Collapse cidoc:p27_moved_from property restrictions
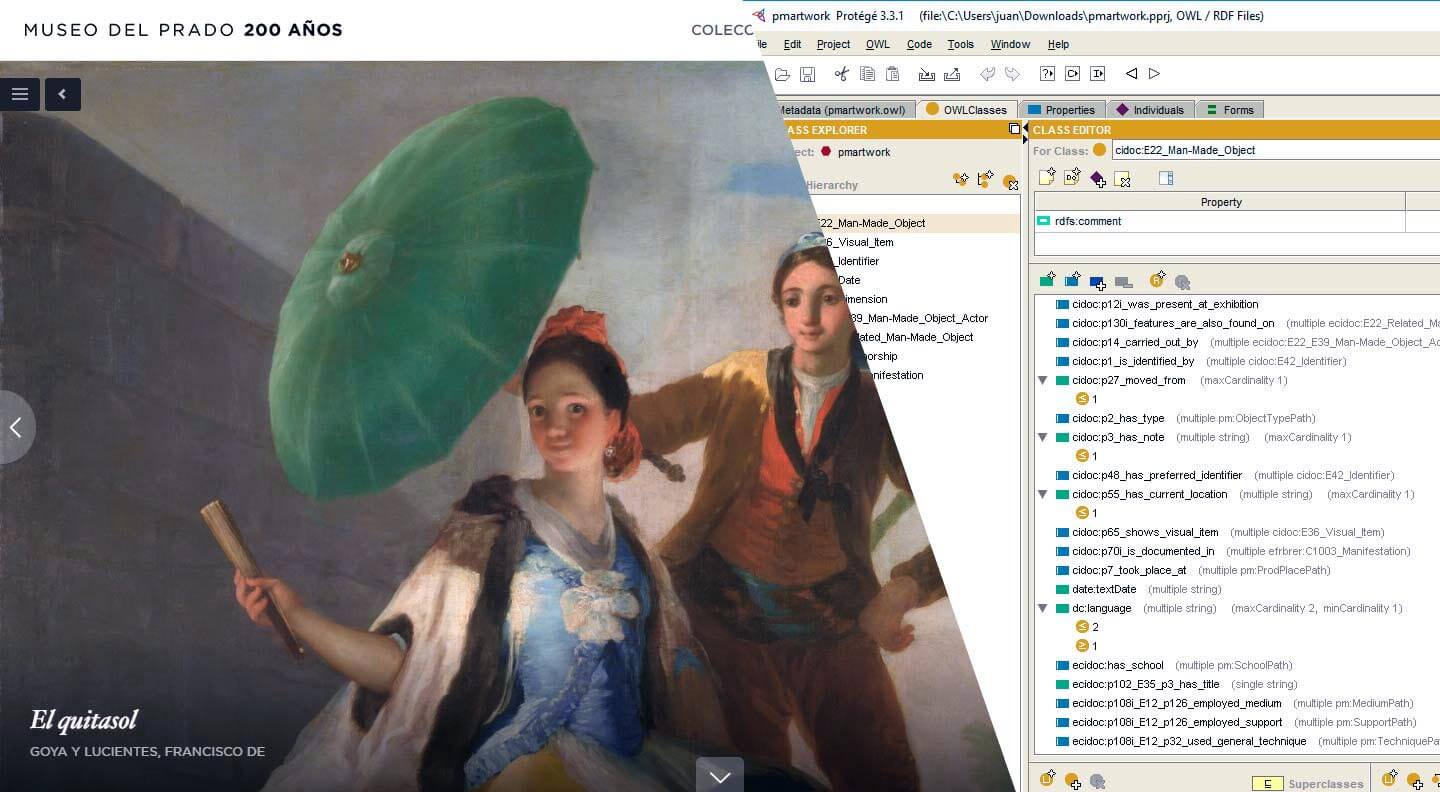The width and height of the screenshot is (1440, 792). pyautogui.click(x=1043, y=380)
